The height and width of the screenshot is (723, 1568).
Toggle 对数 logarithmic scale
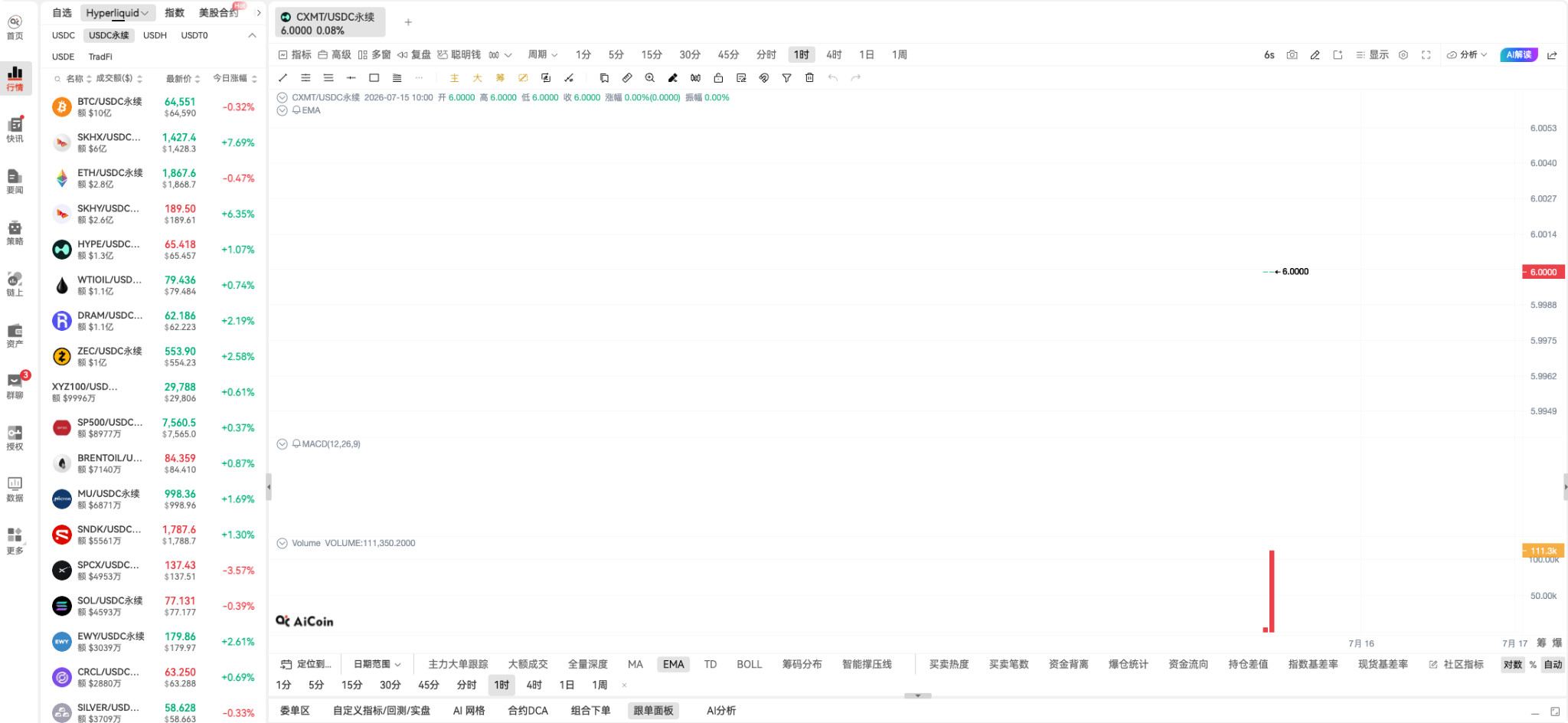tap(1512, 664)
